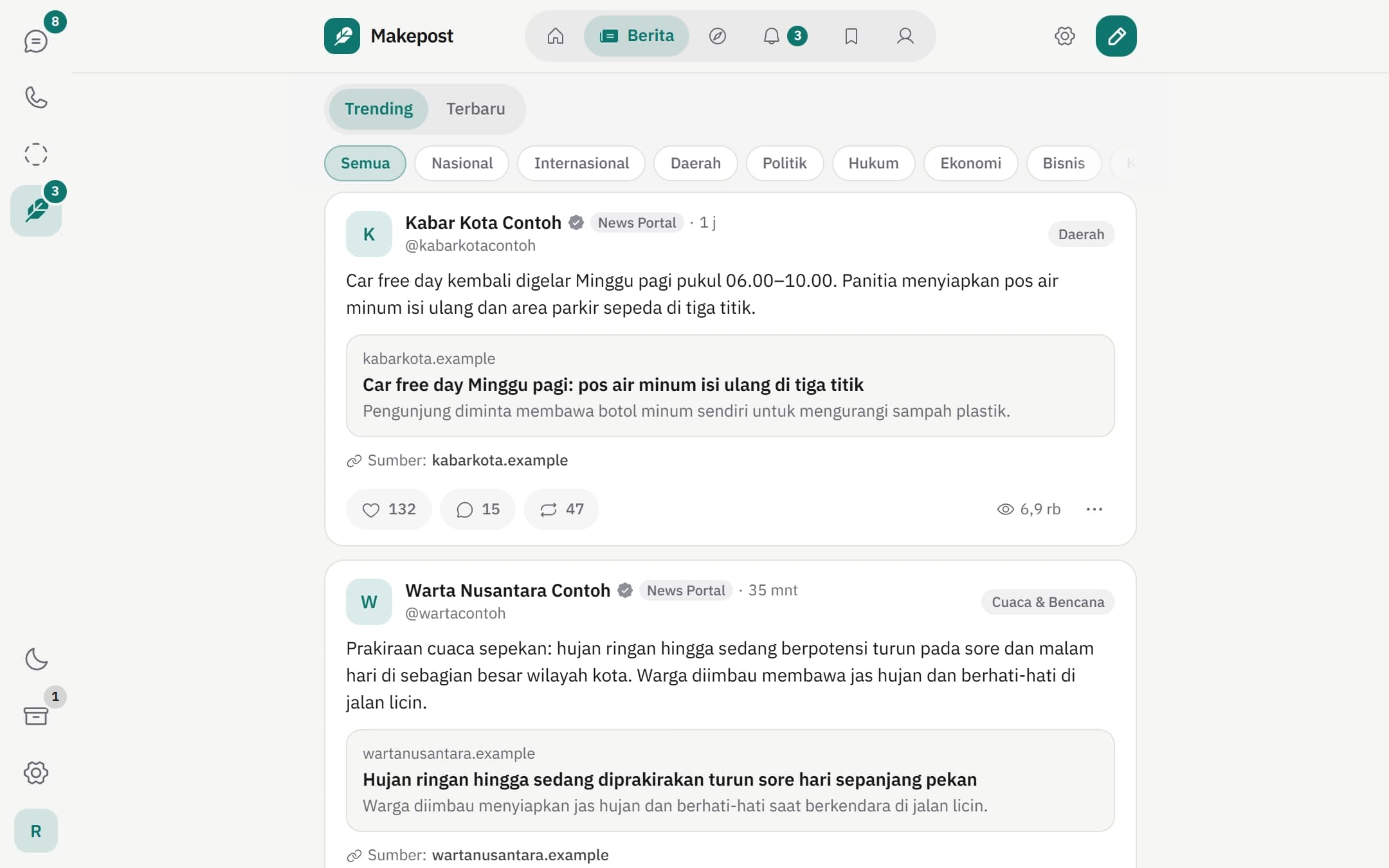Toggle dark mode moon icon

pyautogui.click(x=36, y=659)
